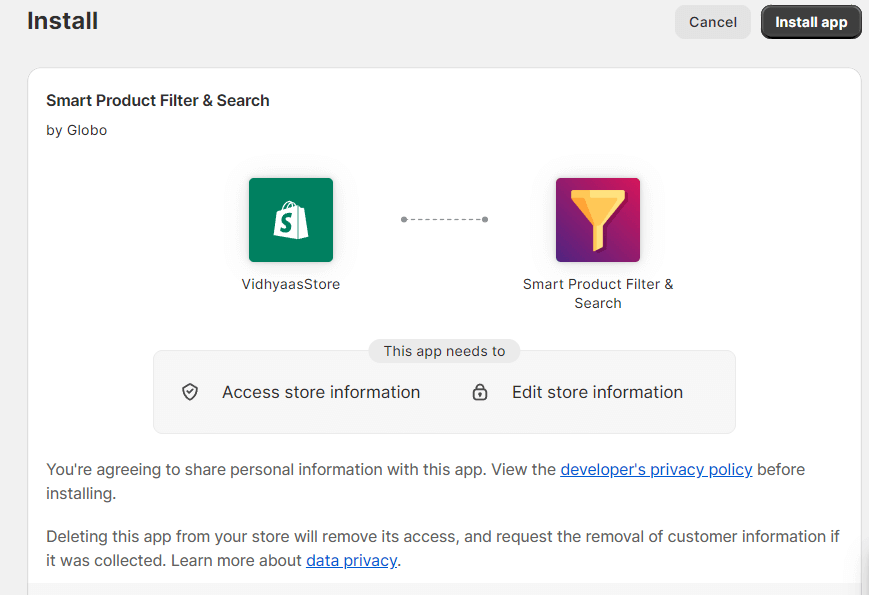Click the paragraph about sharing personal information
The height and width of the screenshot is (595, 869).
[300, 470]
